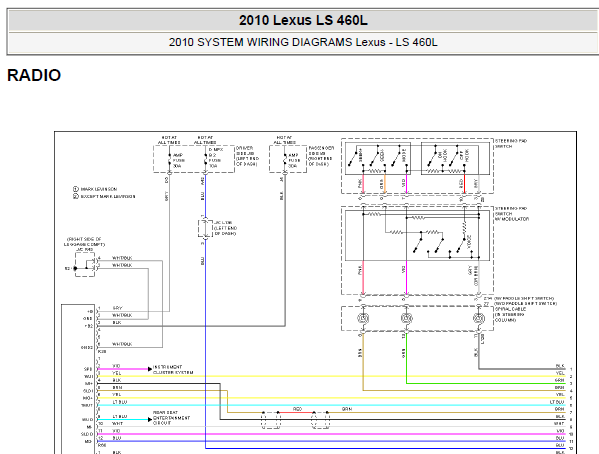The height and width of the screenshot is (454, 599).
Task: Click the 'R56' connector label
Action: 102,445
